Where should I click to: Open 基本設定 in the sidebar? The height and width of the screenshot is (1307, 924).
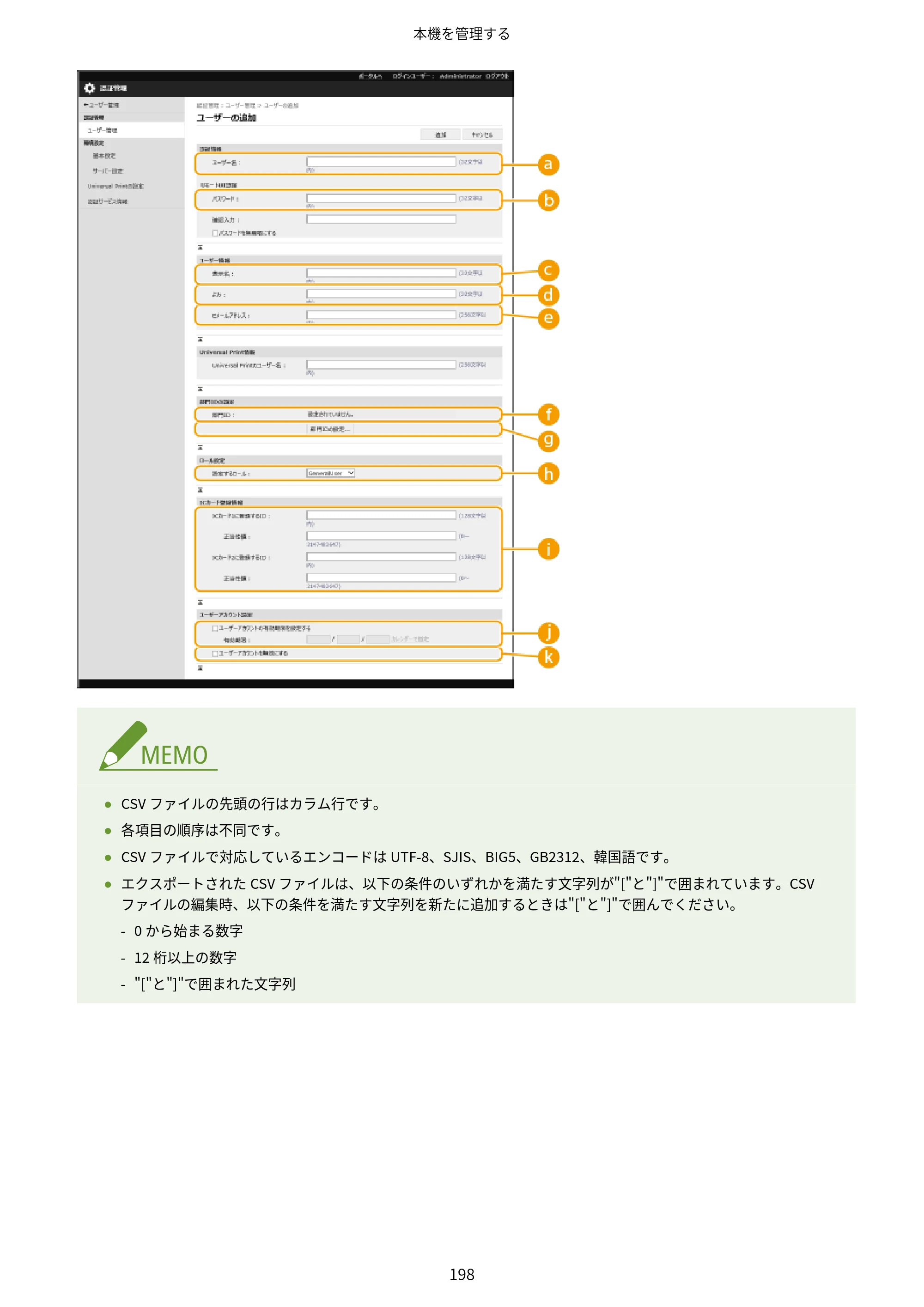pyautogui.click(x=104, y=156)
